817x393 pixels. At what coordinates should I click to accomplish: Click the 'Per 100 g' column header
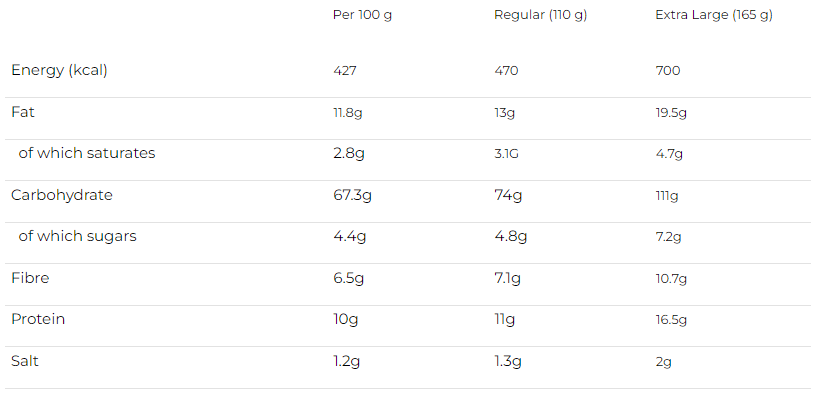coord(362,15)
